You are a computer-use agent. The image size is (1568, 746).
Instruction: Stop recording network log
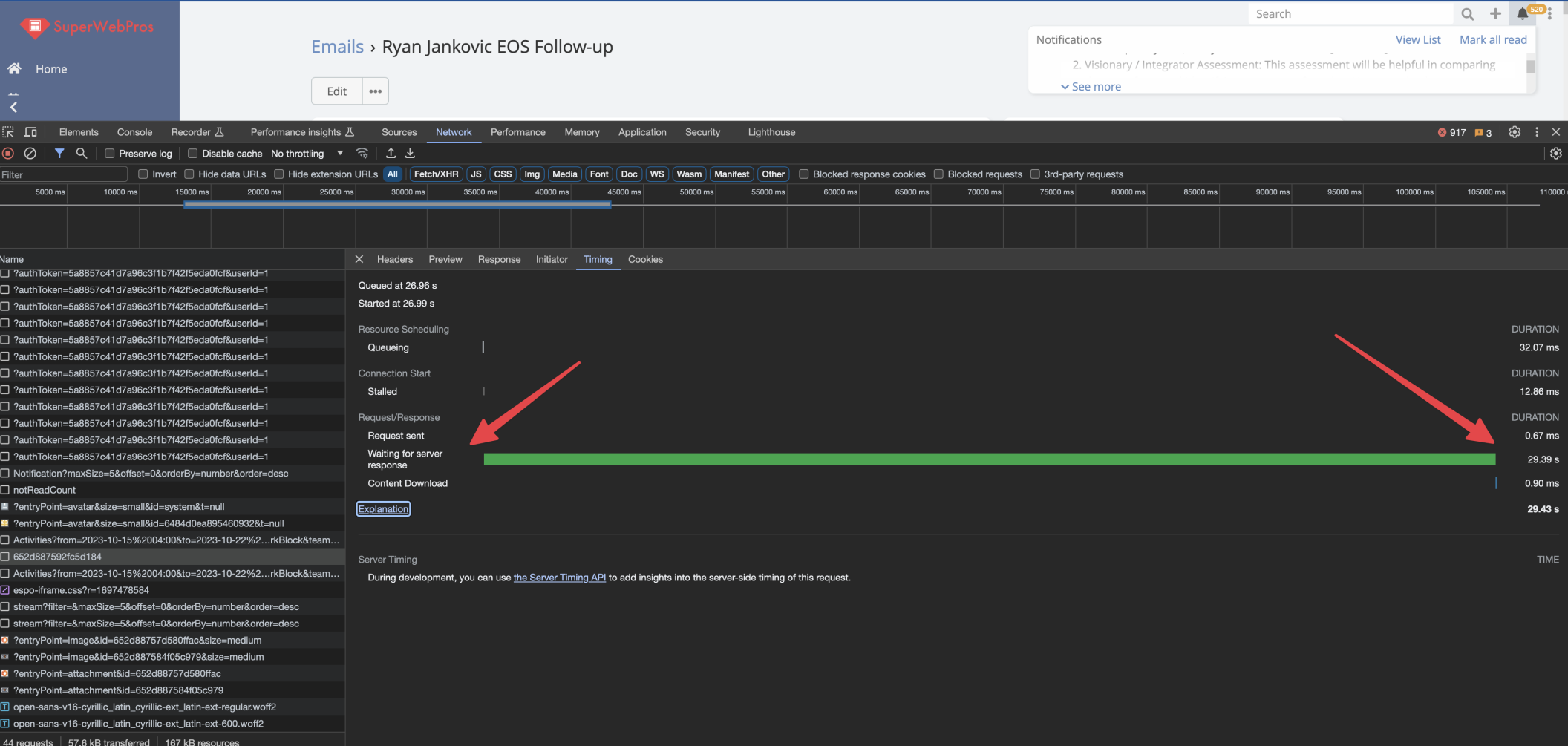click(8, 154)
